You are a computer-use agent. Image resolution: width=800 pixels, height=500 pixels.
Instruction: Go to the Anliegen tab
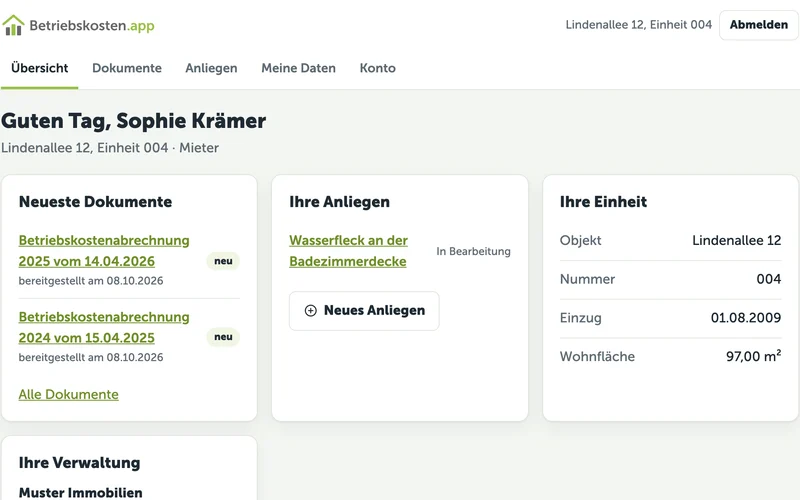[211, 68]
